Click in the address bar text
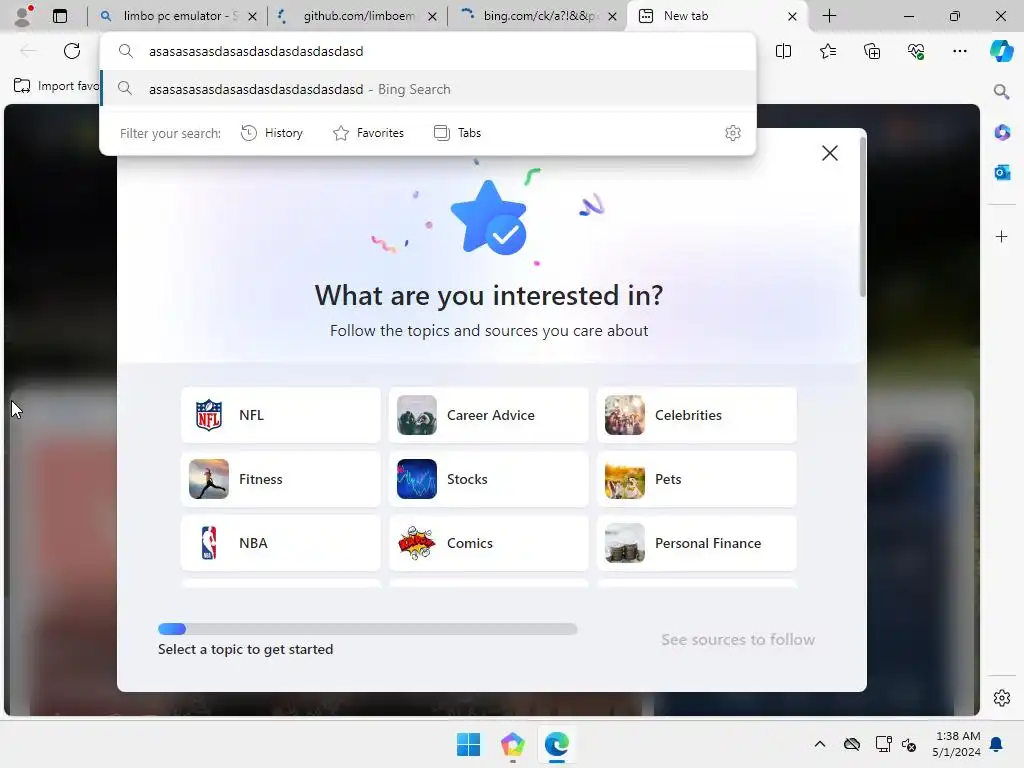Image resolution: width=1024 pixels, height=768 pixels. (x=256, y=51)
